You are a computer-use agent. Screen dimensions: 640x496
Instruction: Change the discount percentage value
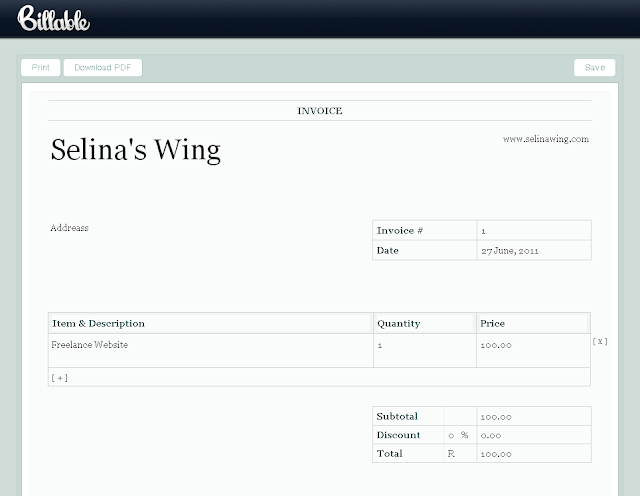click(451, 436)
